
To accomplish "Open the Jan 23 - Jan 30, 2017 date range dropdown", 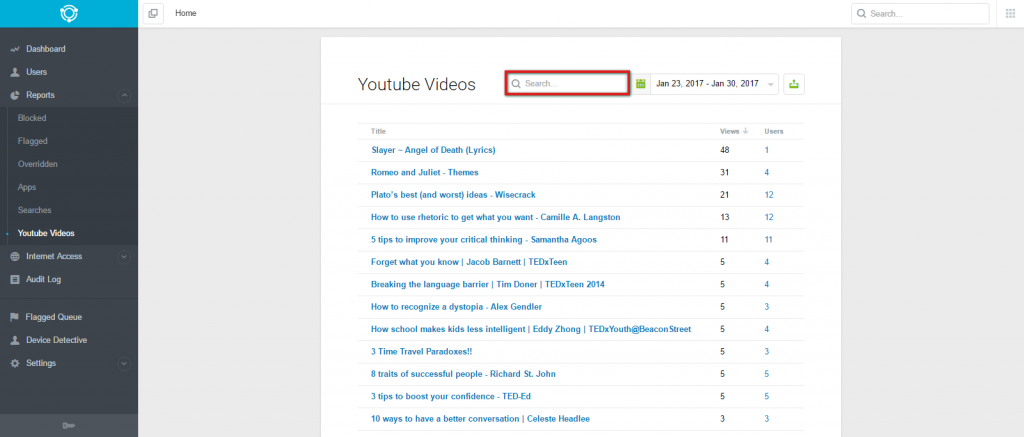I will [x=714, y=84].
